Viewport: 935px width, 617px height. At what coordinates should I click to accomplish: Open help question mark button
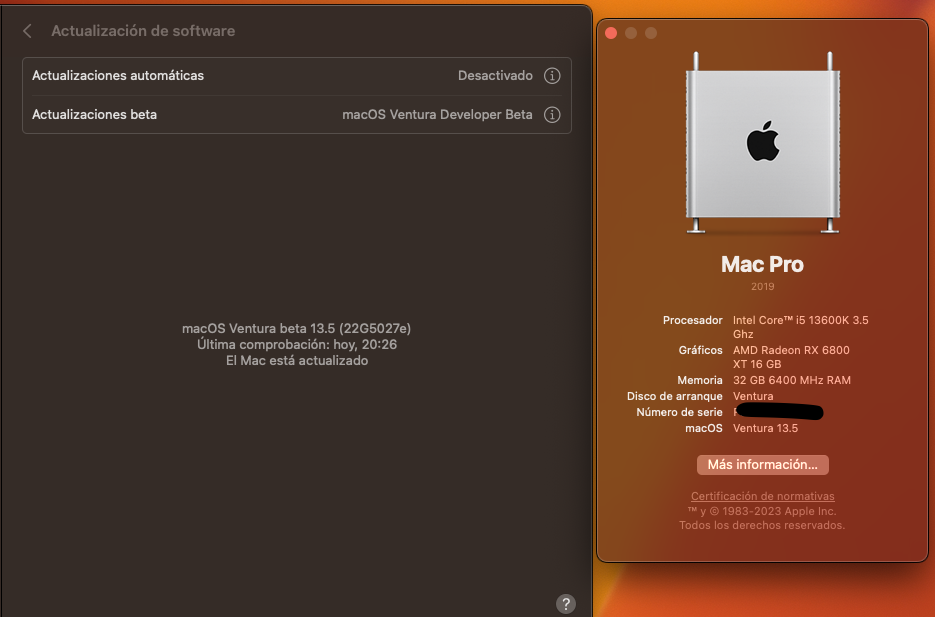565,603
